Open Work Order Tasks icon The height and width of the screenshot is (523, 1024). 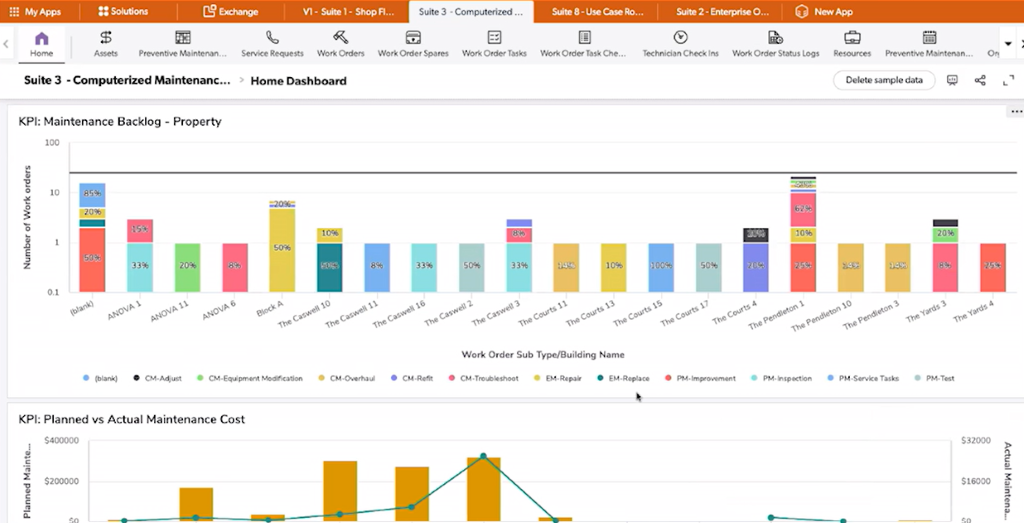[x=494, y=38]
